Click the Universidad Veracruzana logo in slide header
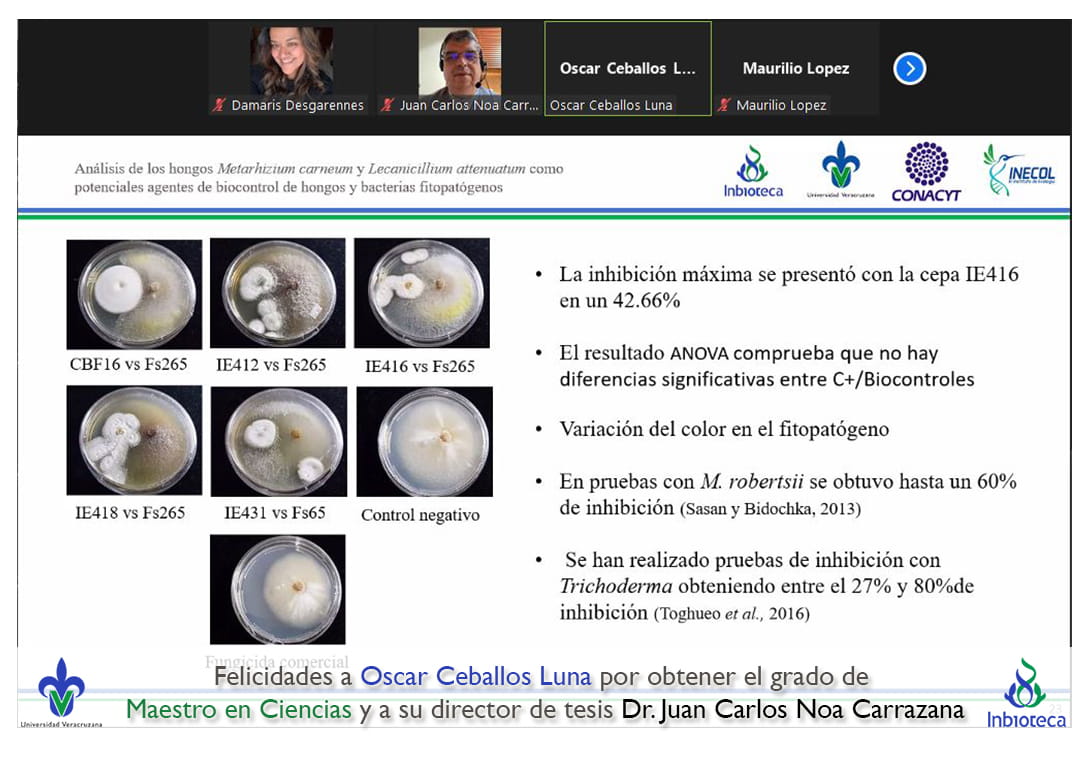Screen dimensions: 1090x760 [x=840, y=168]
